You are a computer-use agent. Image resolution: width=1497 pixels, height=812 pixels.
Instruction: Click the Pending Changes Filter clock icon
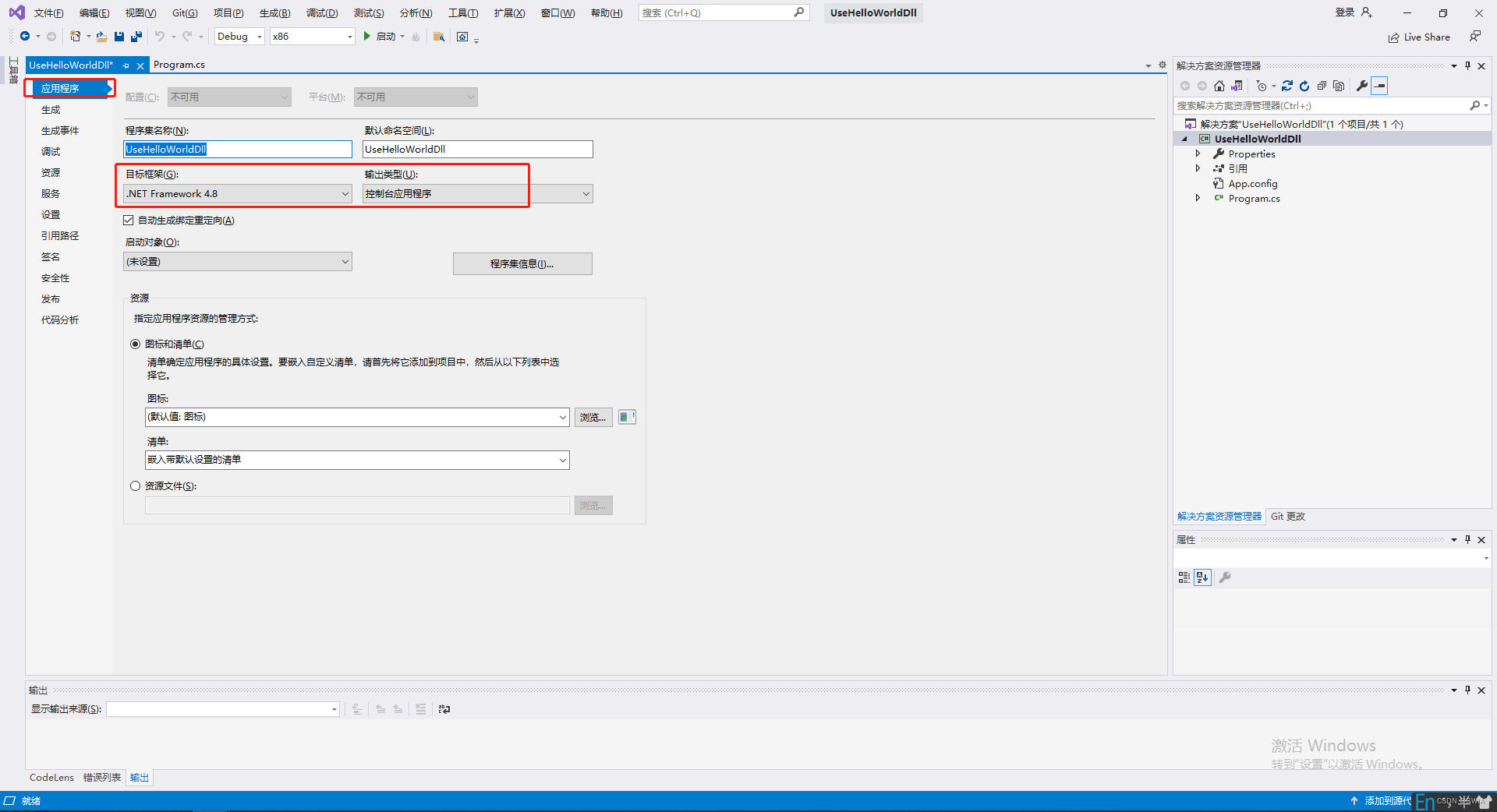[1262, 86]
